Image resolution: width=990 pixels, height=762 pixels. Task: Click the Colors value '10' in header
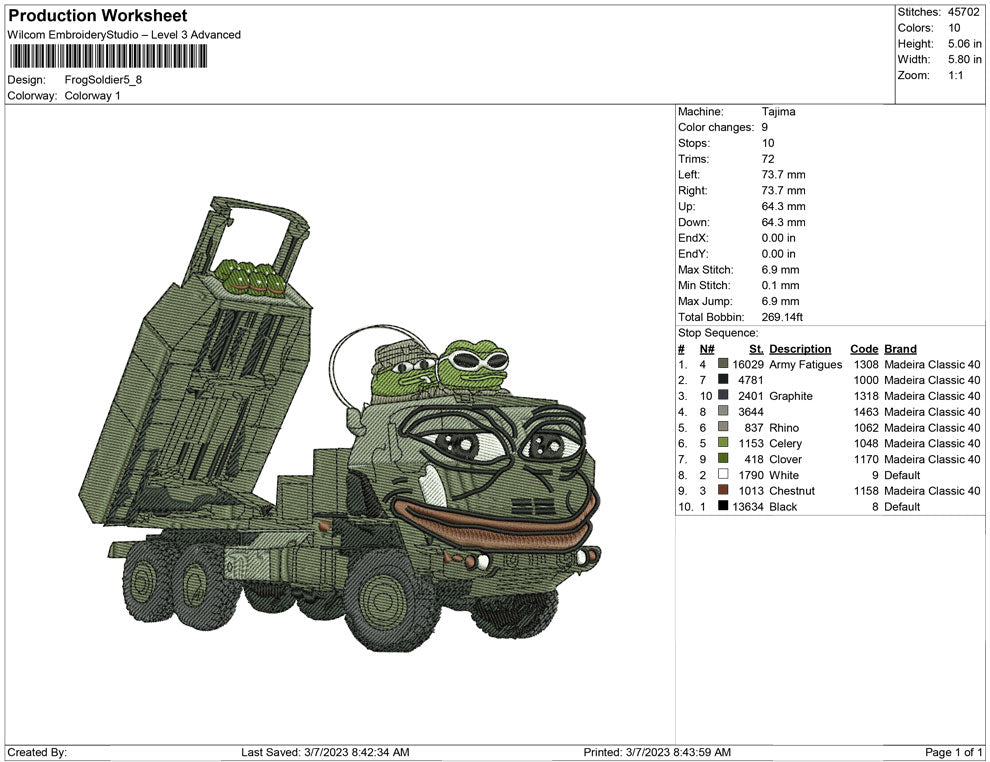pos(954,28)
